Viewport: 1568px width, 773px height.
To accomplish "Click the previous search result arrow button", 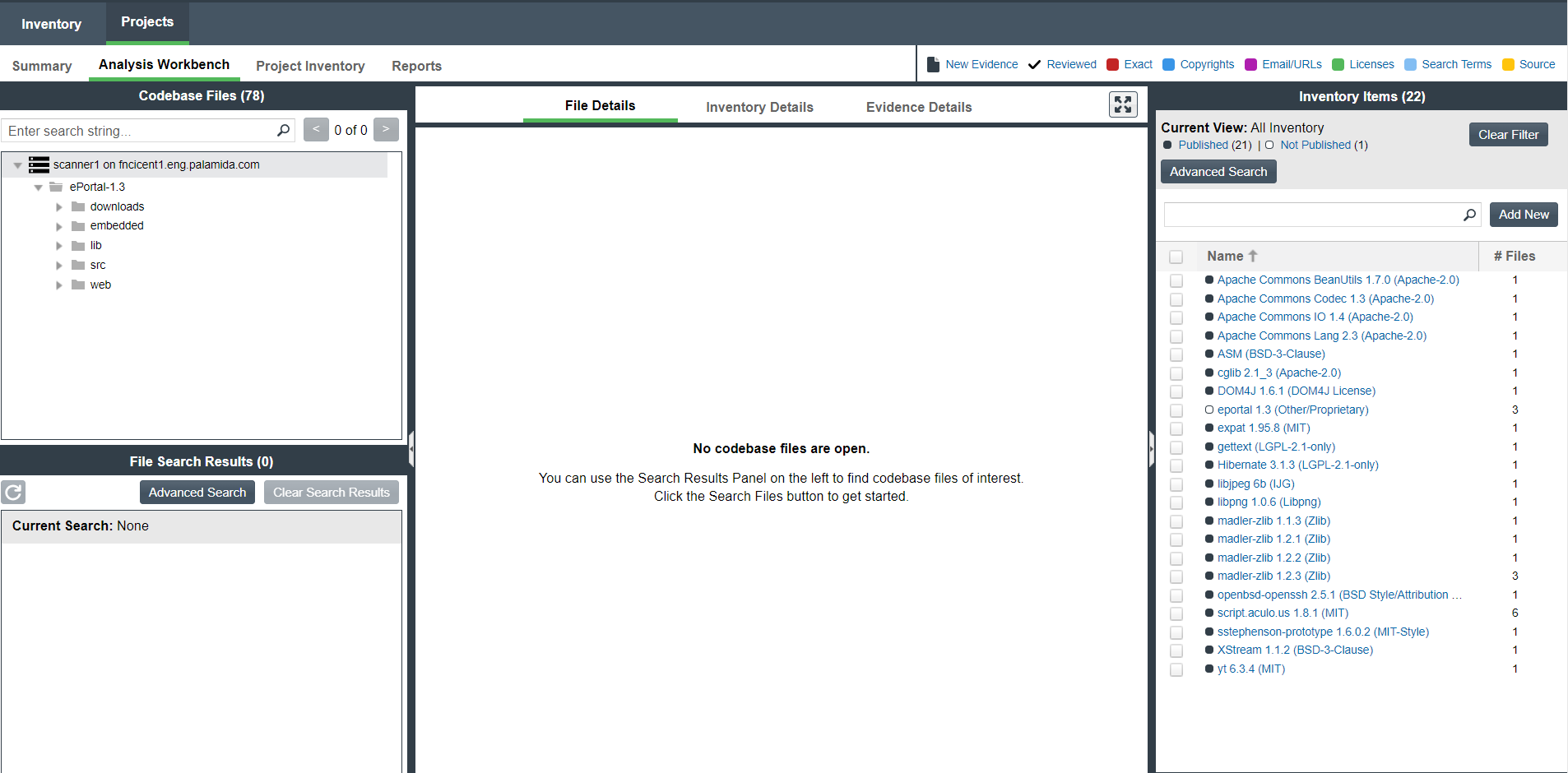I will [316, 130].
